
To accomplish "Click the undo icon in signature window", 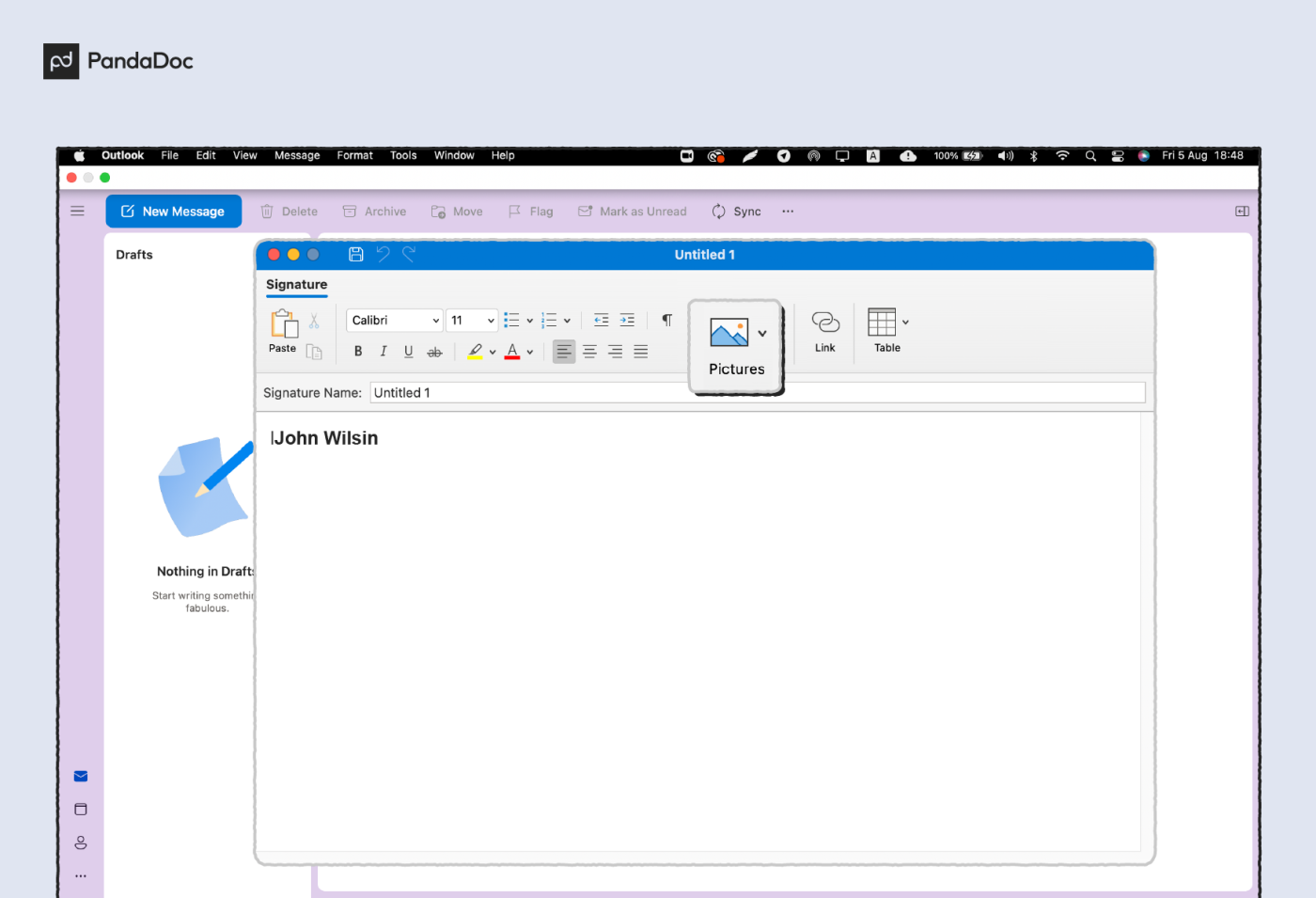I will pyautogui.click(x=383, y=254).
